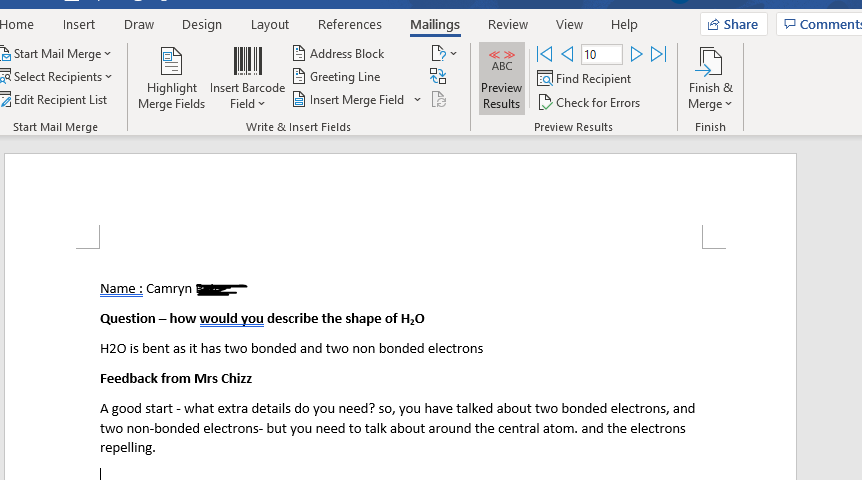
Task: Expand the Insert Merge Field dropdown arrow
Action: [417, 100]
